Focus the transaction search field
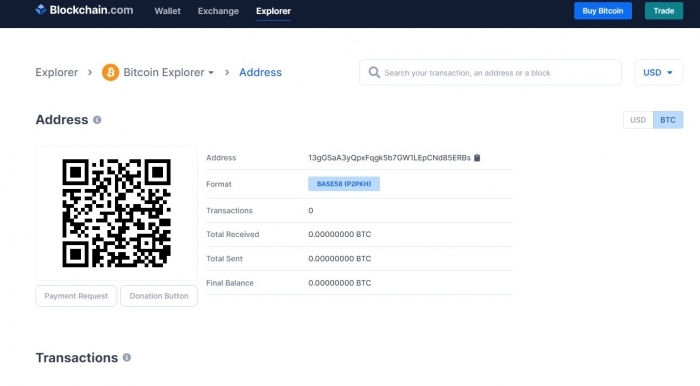 (x=490, y=72)
